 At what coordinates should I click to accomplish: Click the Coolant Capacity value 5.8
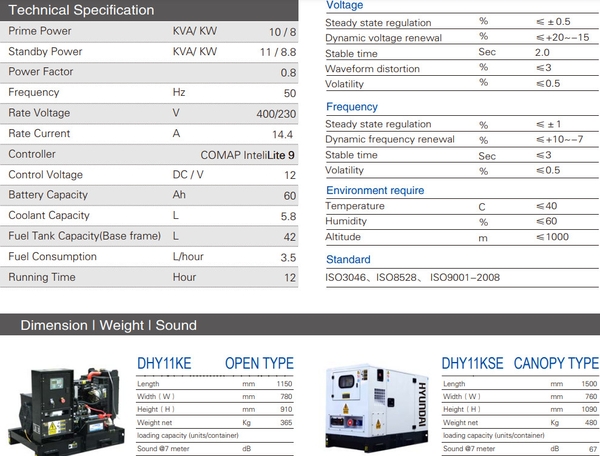pos(288,217)
